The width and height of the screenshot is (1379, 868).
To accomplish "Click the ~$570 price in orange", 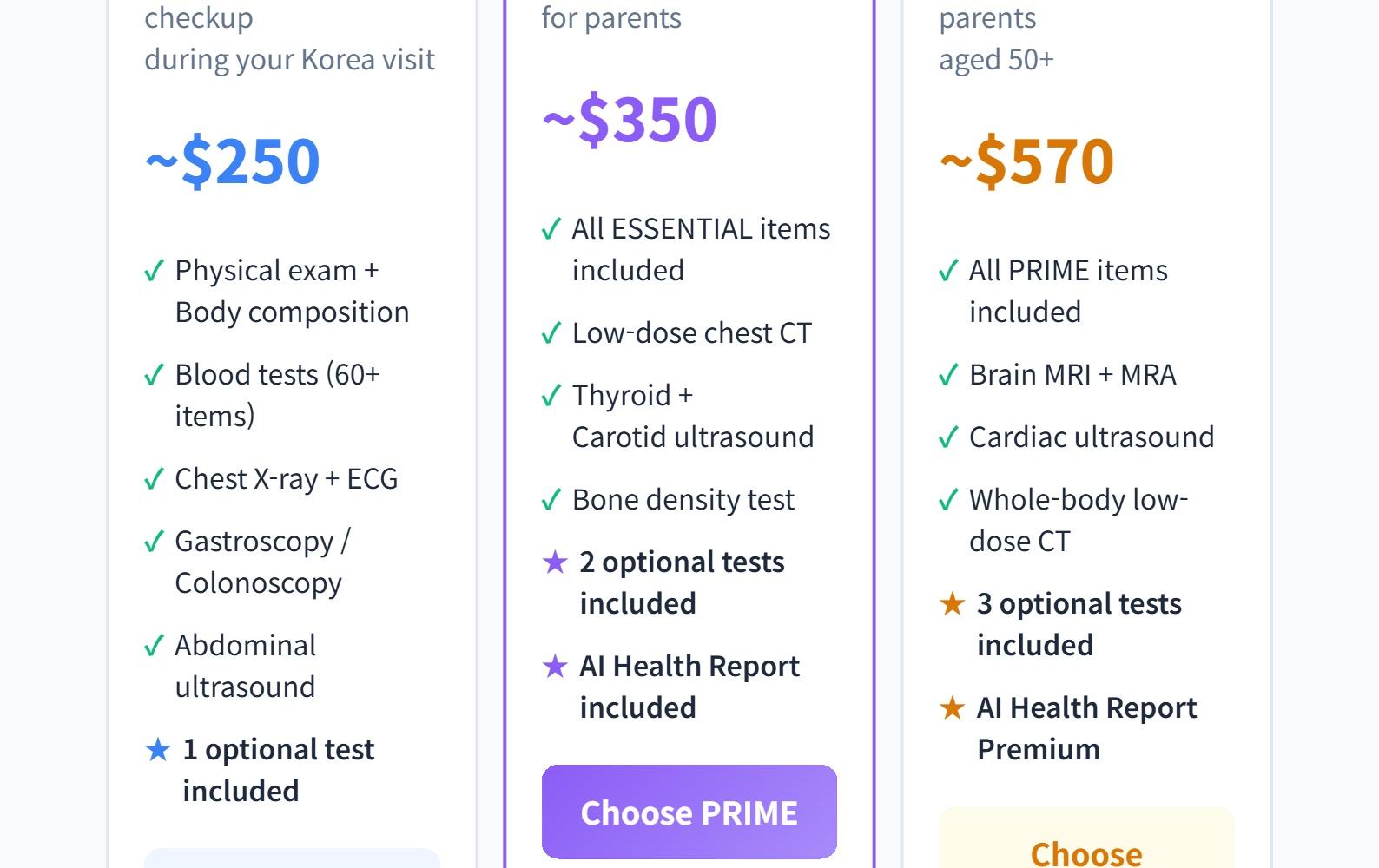I will coord(1026,161).
